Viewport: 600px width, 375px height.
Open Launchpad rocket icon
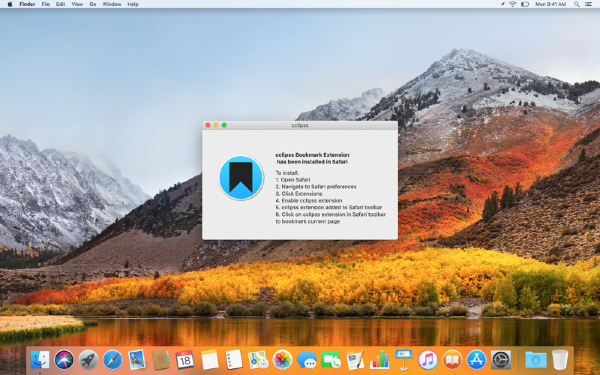[x=88, y=360]
